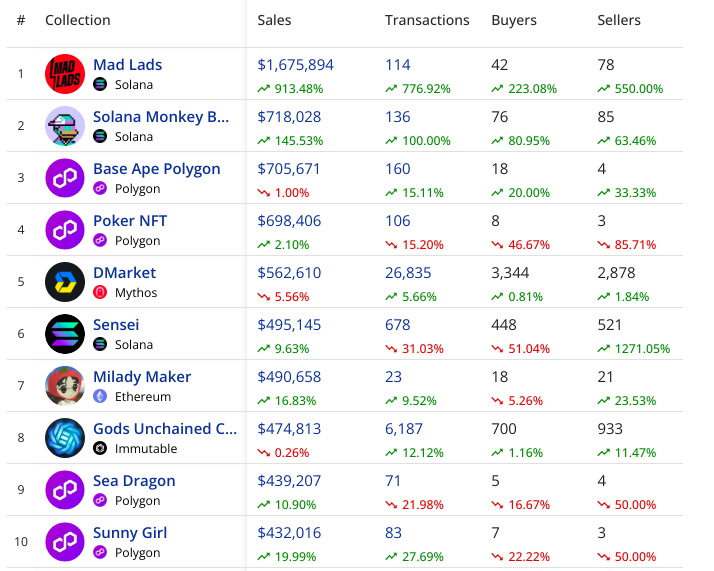Open the DMarket collection logo
The image size is (714, 571).
pos(65,281)
